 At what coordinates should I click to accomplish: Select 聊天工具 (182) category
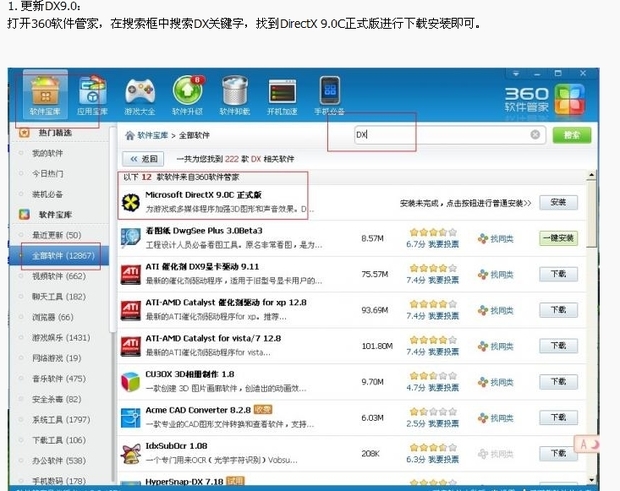[59, 297]
